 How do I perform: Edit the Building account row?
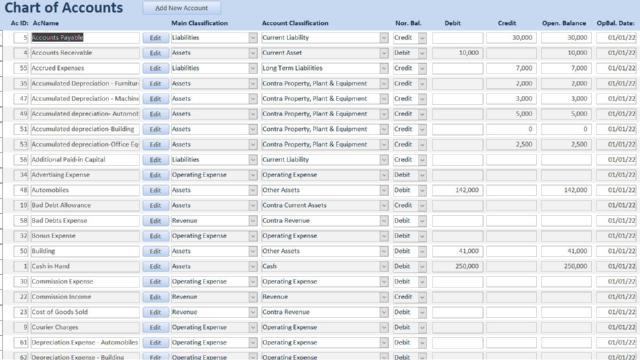pos(156,251)
